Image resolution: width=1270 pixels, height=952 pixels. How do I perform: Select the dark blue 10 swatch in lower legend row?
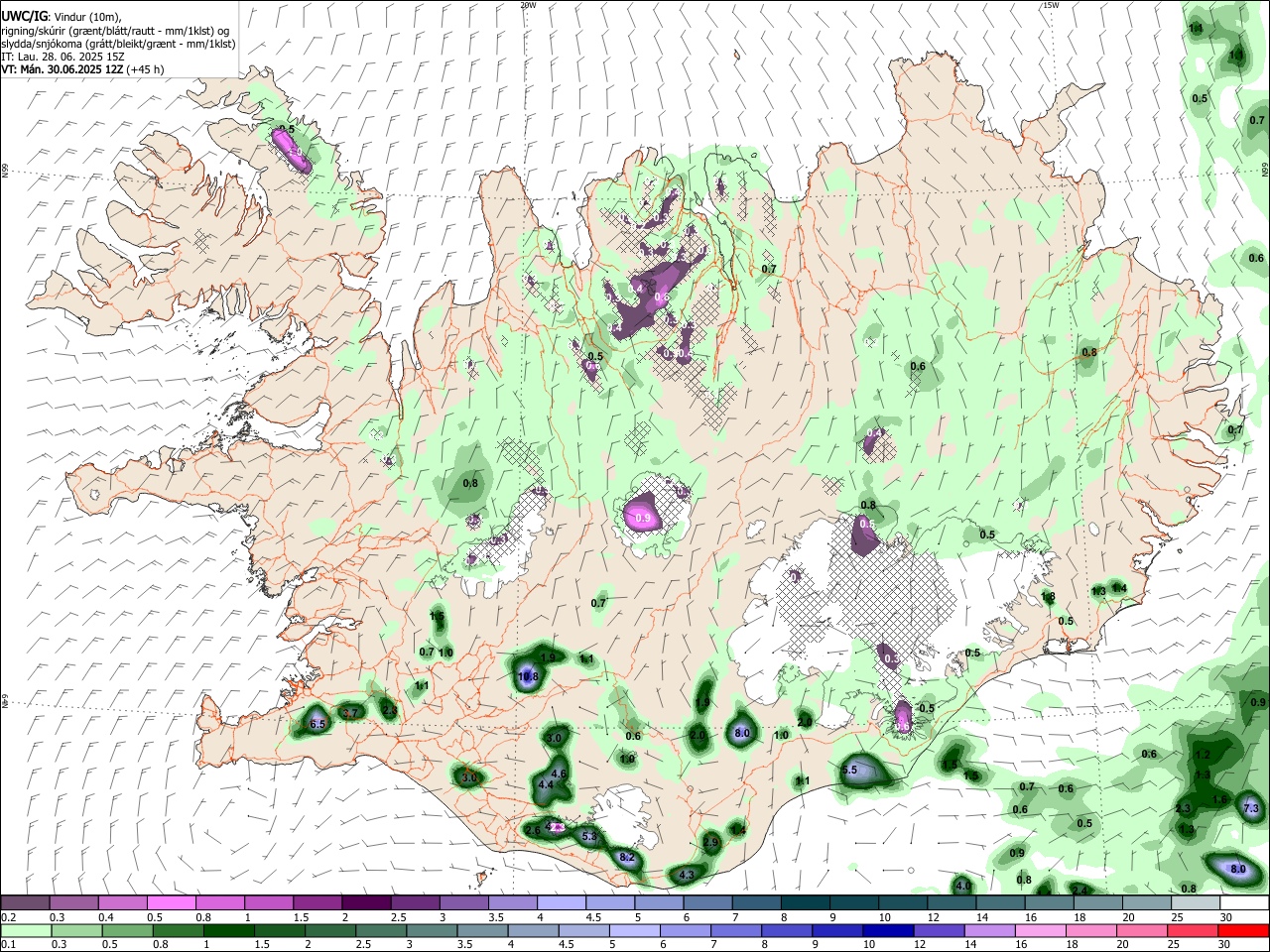[886, 930]
